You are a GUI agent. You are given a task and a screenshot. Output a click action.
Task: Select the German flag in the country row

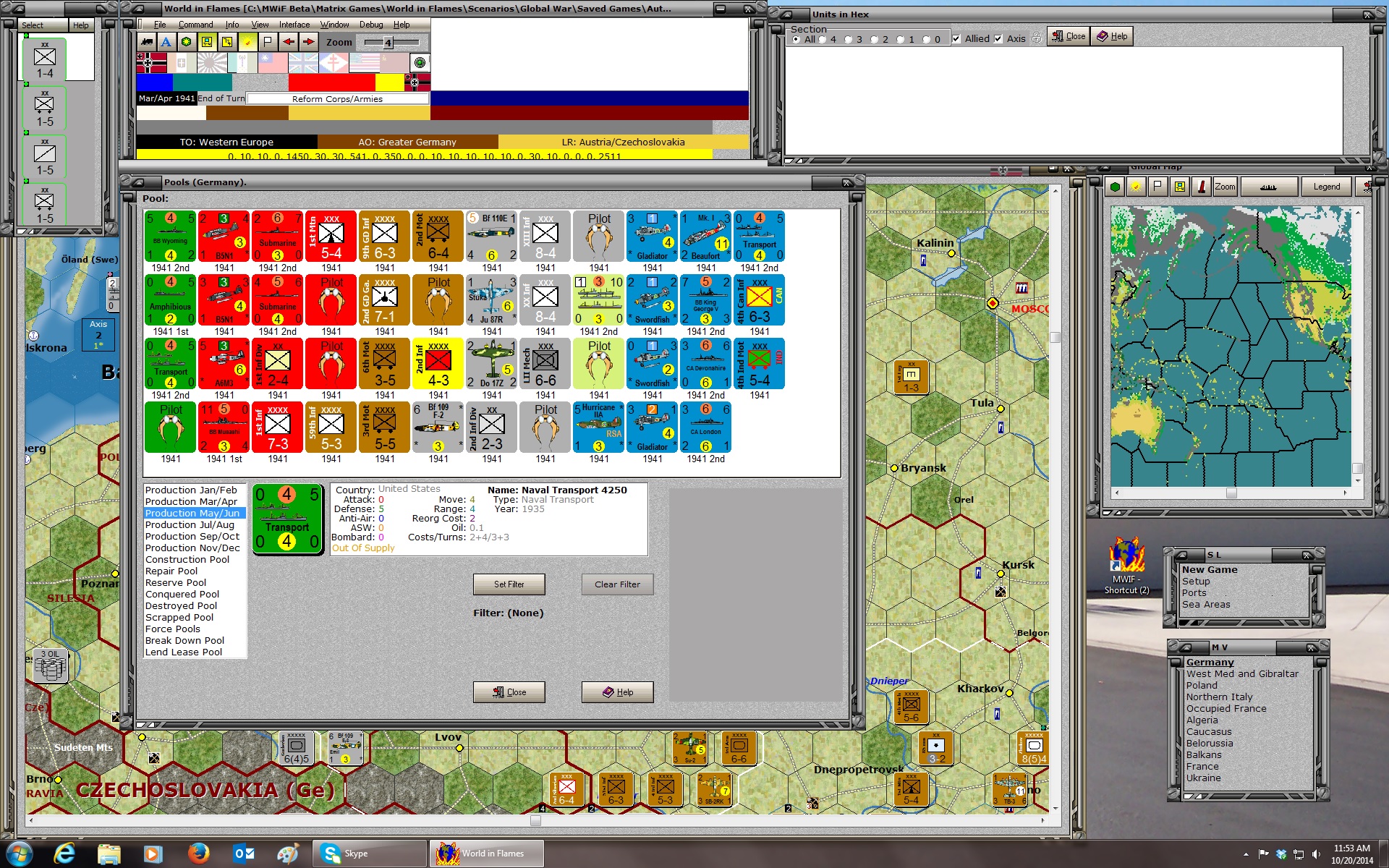pyautogui.click(x=151, y=63)
